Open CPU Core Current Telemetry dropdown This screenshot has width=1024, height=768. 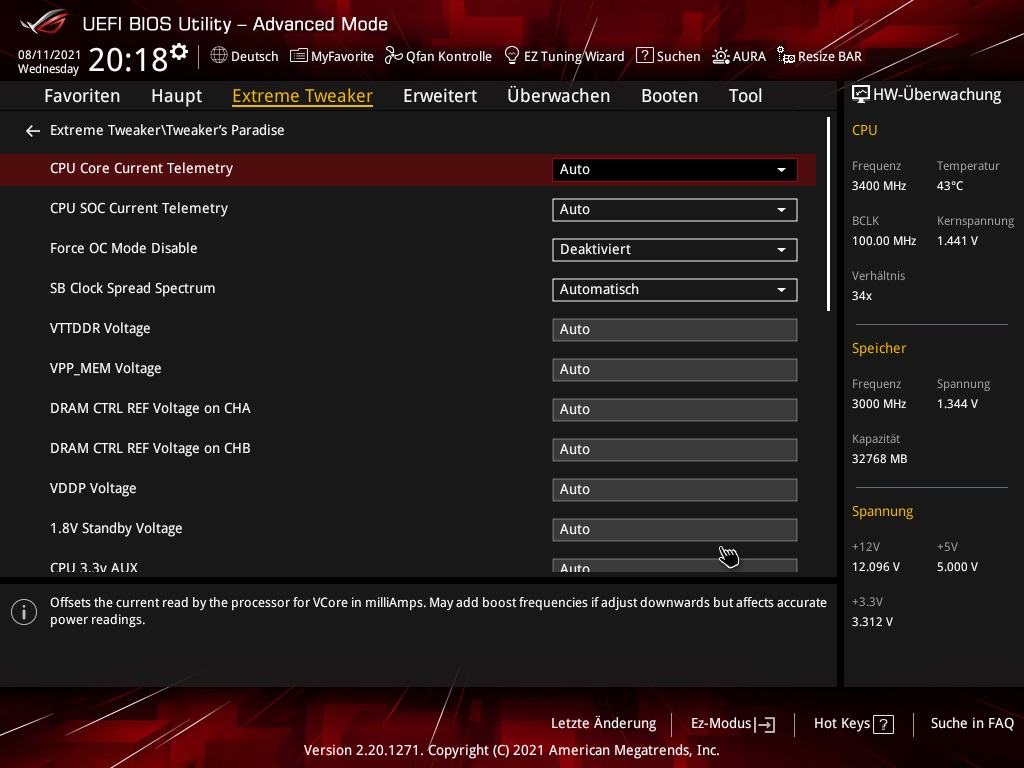tap(675, 170)
